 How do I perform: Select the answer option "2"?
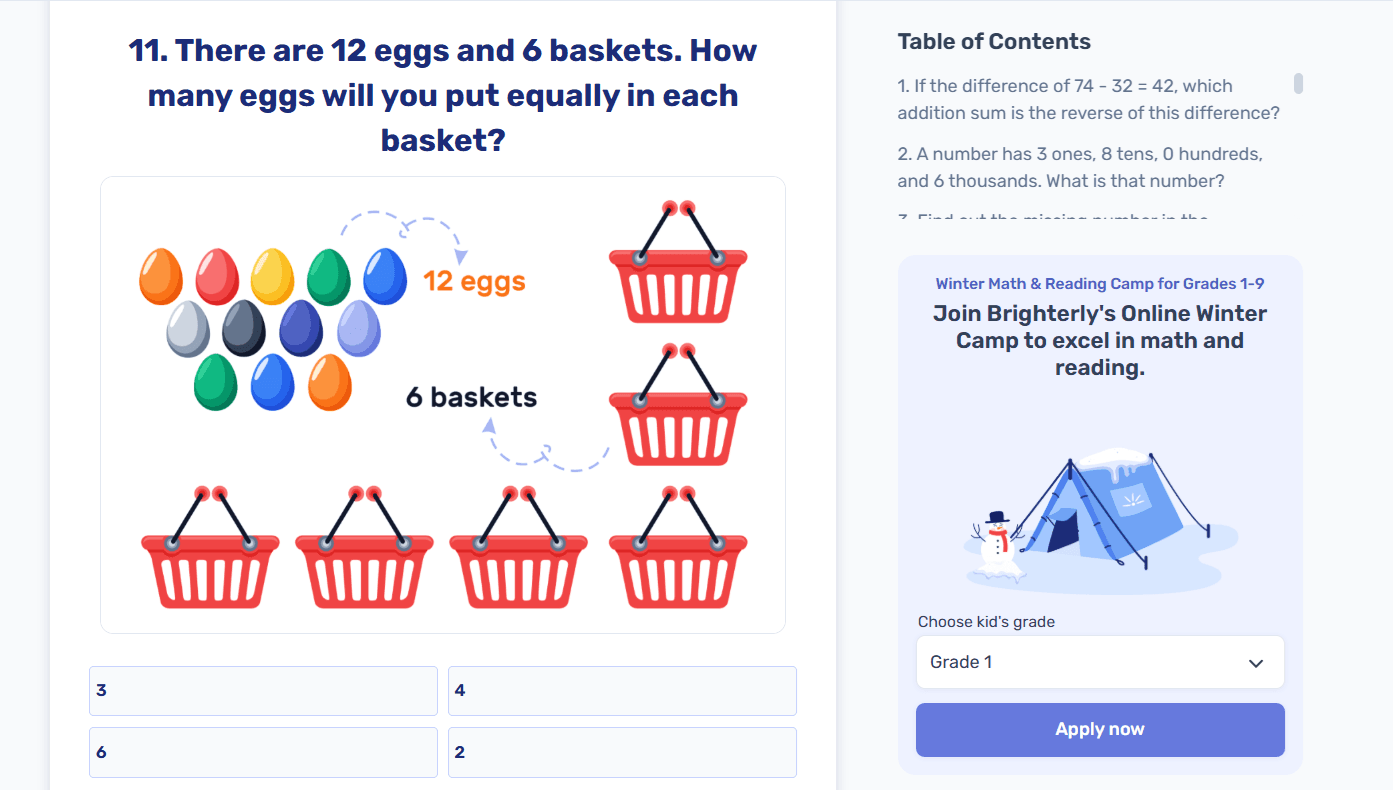tap(622, 752)
